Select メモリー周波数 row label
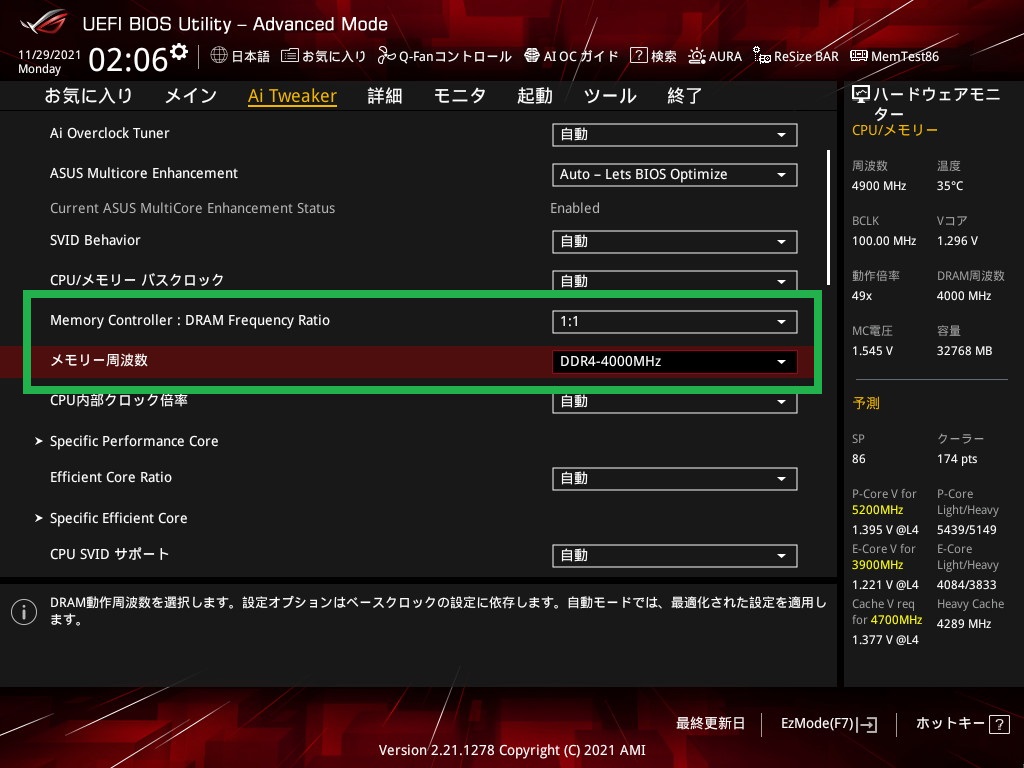Viewport: 1024px width, 768px height. tap(99, 360)
